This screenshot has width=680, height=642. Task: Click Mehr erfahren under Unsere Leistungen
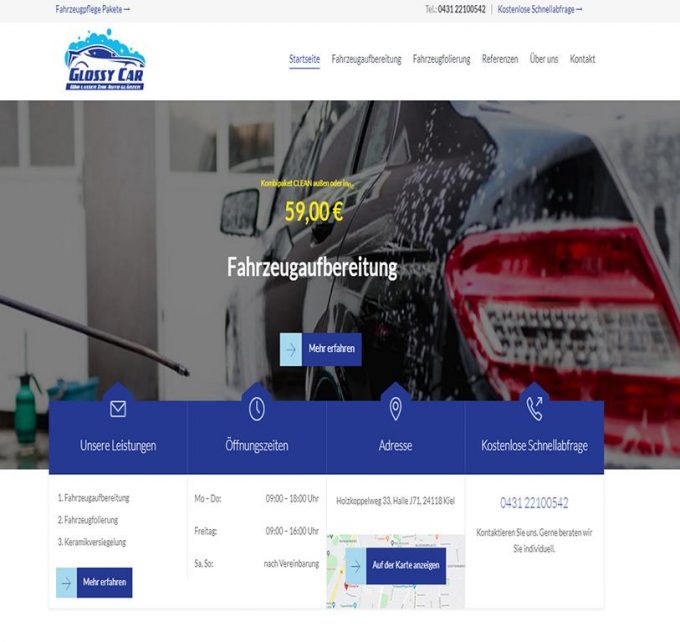pyautogui.click(x=94, y=583)
